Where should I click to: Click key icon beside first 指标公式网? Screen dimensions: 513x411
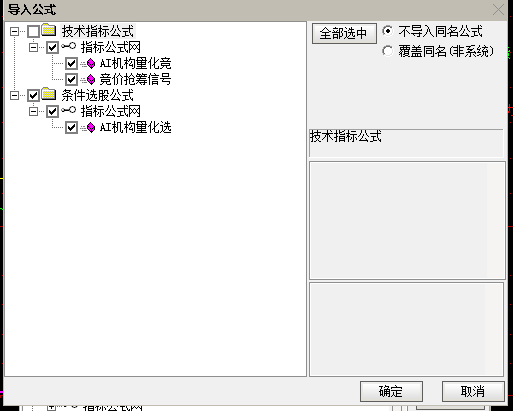[69, 46]
